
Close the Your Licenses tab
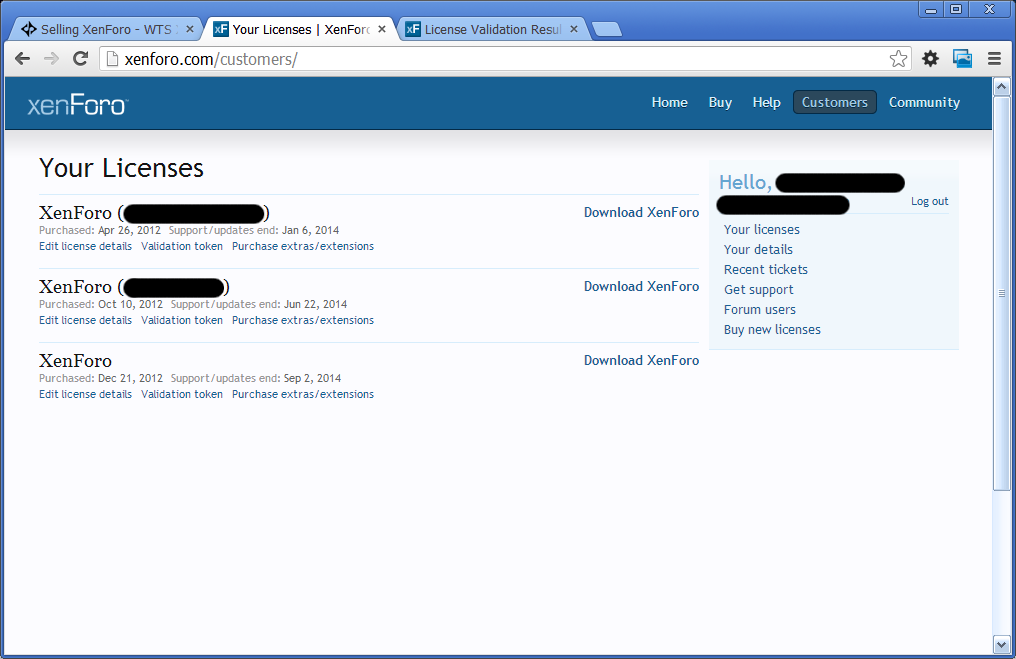pos(382,29)
